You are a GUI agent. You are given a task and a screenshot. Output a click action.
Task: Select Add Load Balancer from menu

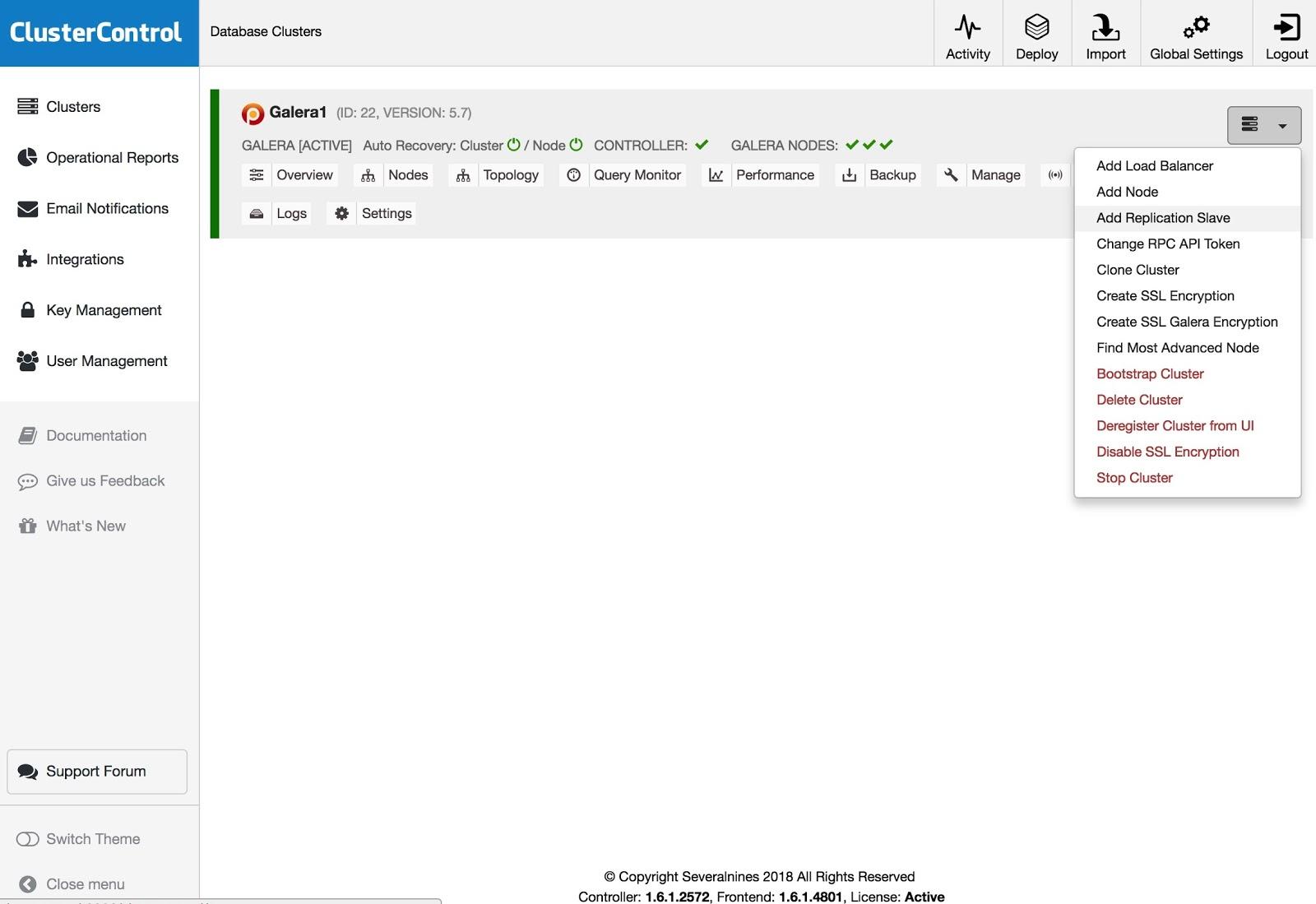pyautogui.click(x=1155, y=166)
